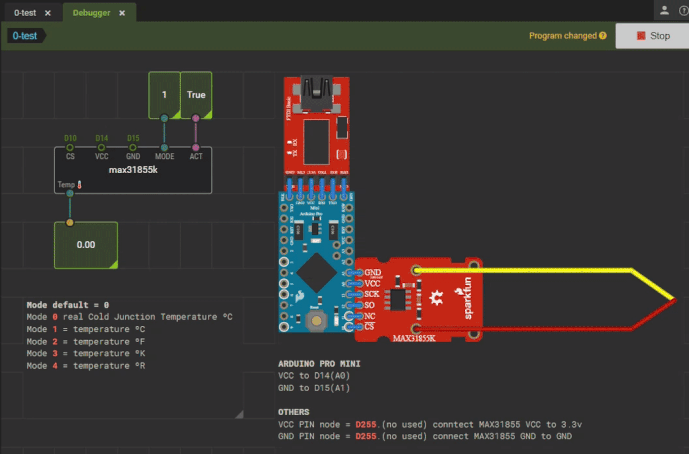Click the input pin of the 0.00 watch node
689x454 pixels.
[x=70, y=222]
